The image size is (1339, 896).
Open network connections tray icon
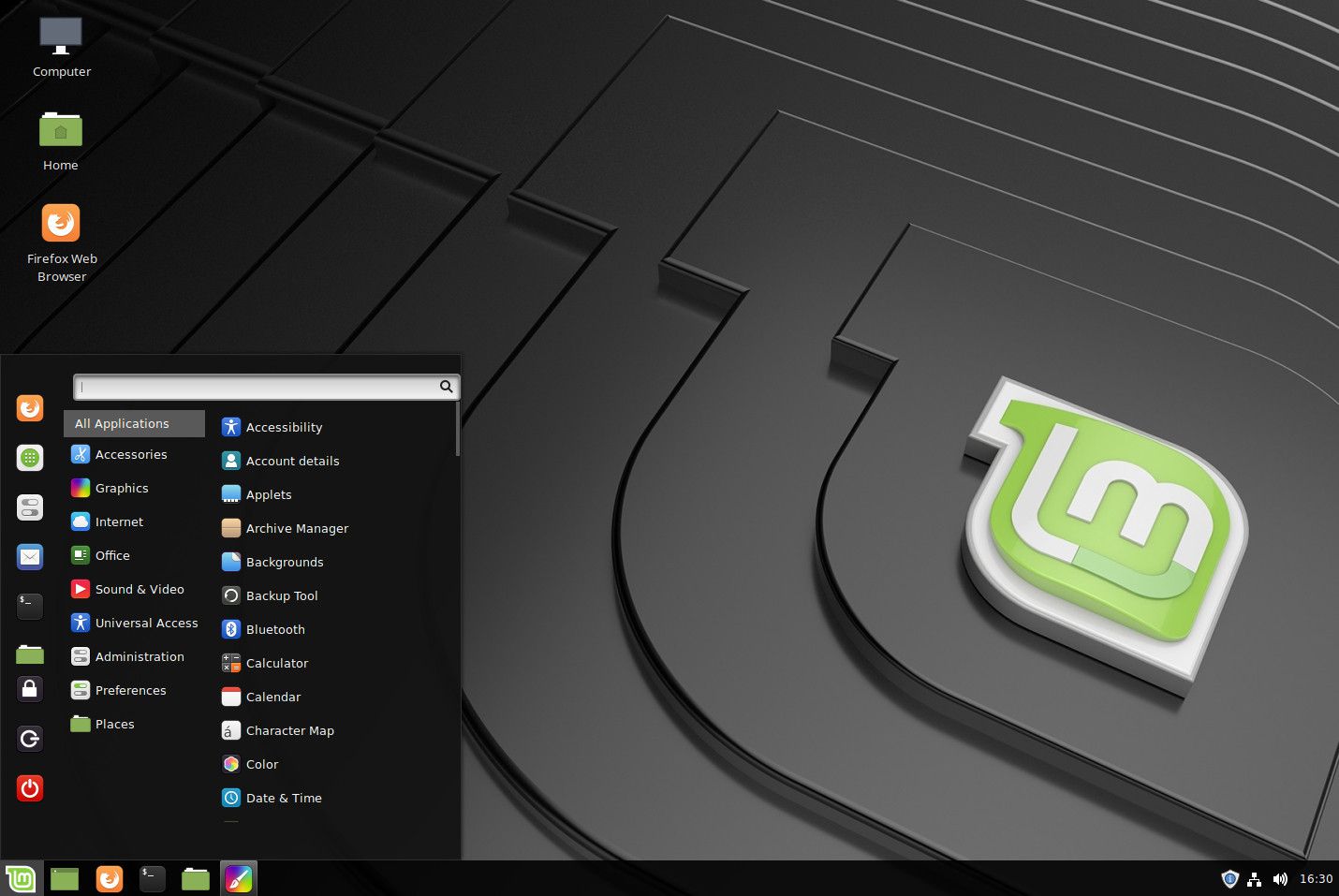tap(1255, 878)
